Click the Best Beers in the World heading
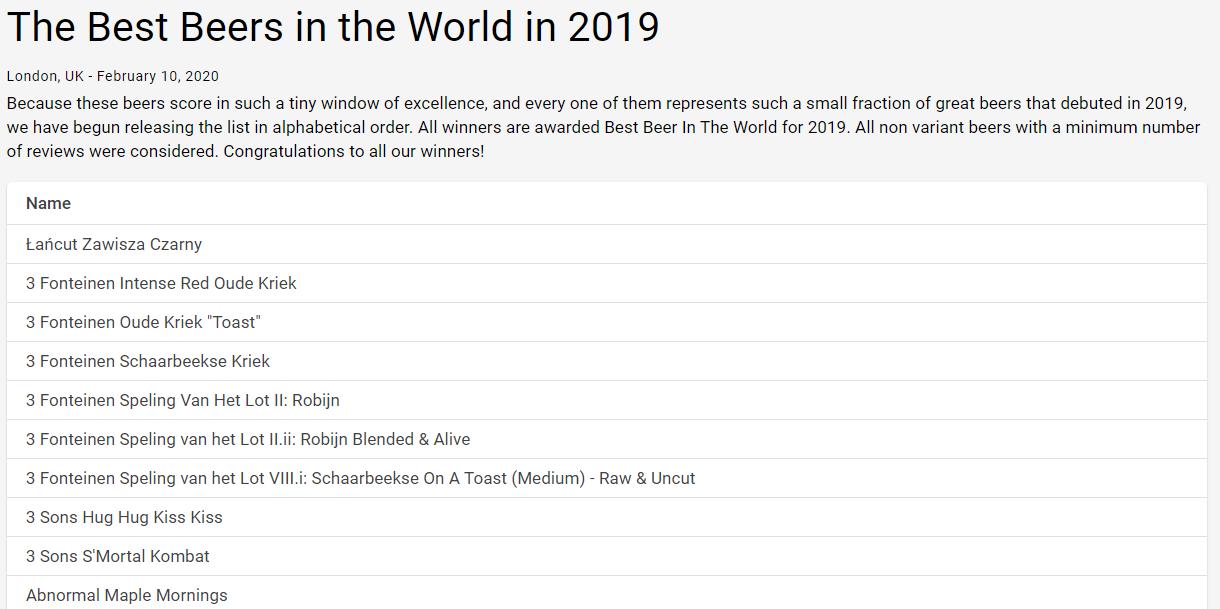This screenshot has width=1220, height=609. click(x=333, y=27)
